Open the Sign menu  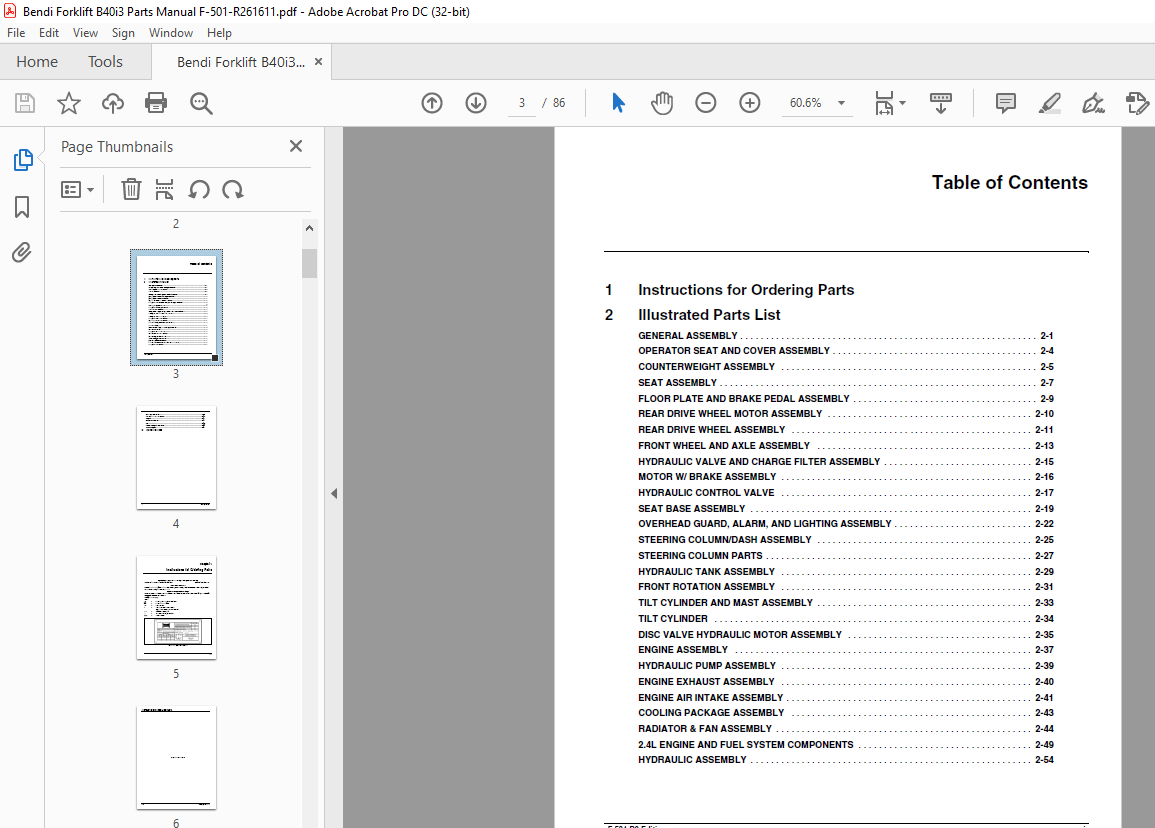tap(123, 32)
